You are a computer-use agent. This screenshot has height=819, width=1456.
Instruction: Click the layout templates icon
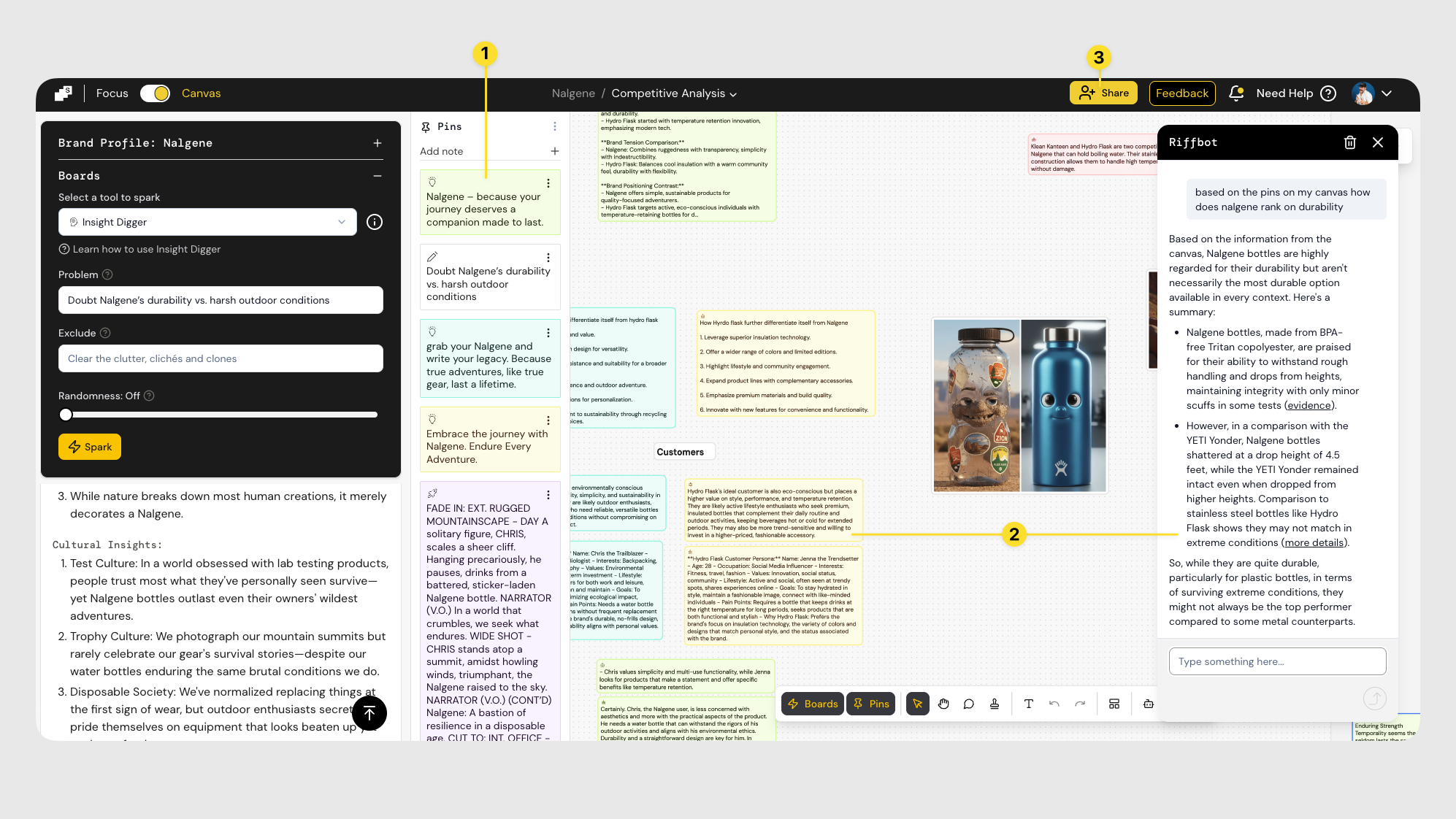click(x=1114, y=704)
